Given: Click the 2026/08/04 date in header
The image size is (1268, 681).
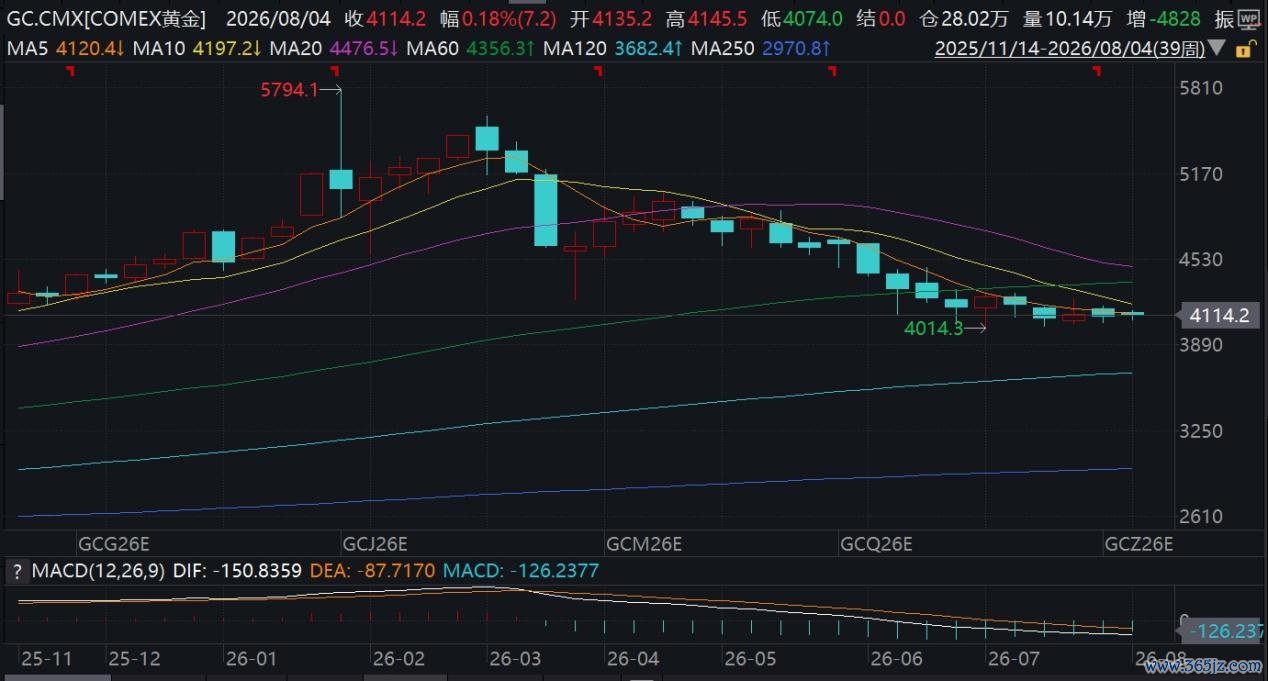Looking at the screenshot, I should pos(278,19).
